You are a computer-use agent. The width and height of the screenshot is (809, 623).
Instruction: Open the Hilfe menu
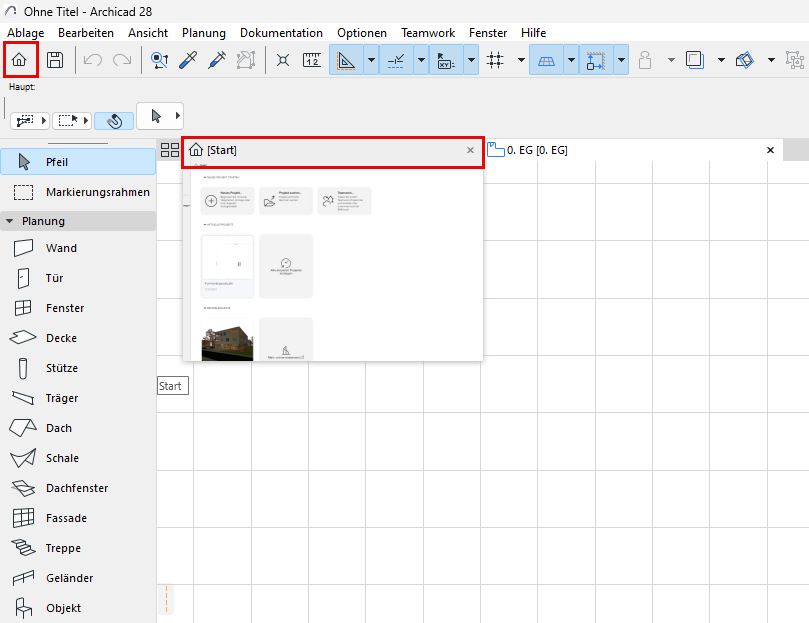click(x=533, y=33)
